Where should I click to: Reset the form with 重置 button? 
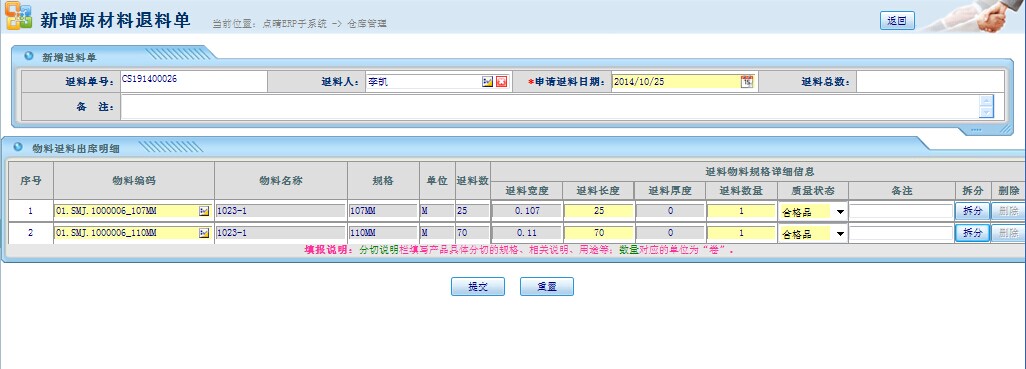pyautogui.click(x=547, y=287)
